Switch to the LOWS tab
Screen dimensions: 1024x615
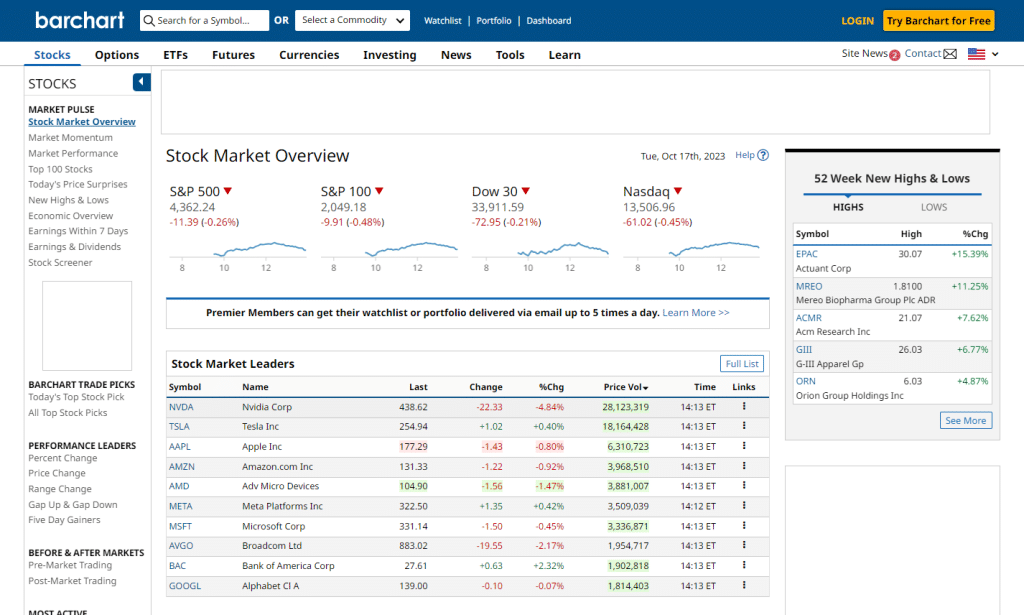point(933,207)
